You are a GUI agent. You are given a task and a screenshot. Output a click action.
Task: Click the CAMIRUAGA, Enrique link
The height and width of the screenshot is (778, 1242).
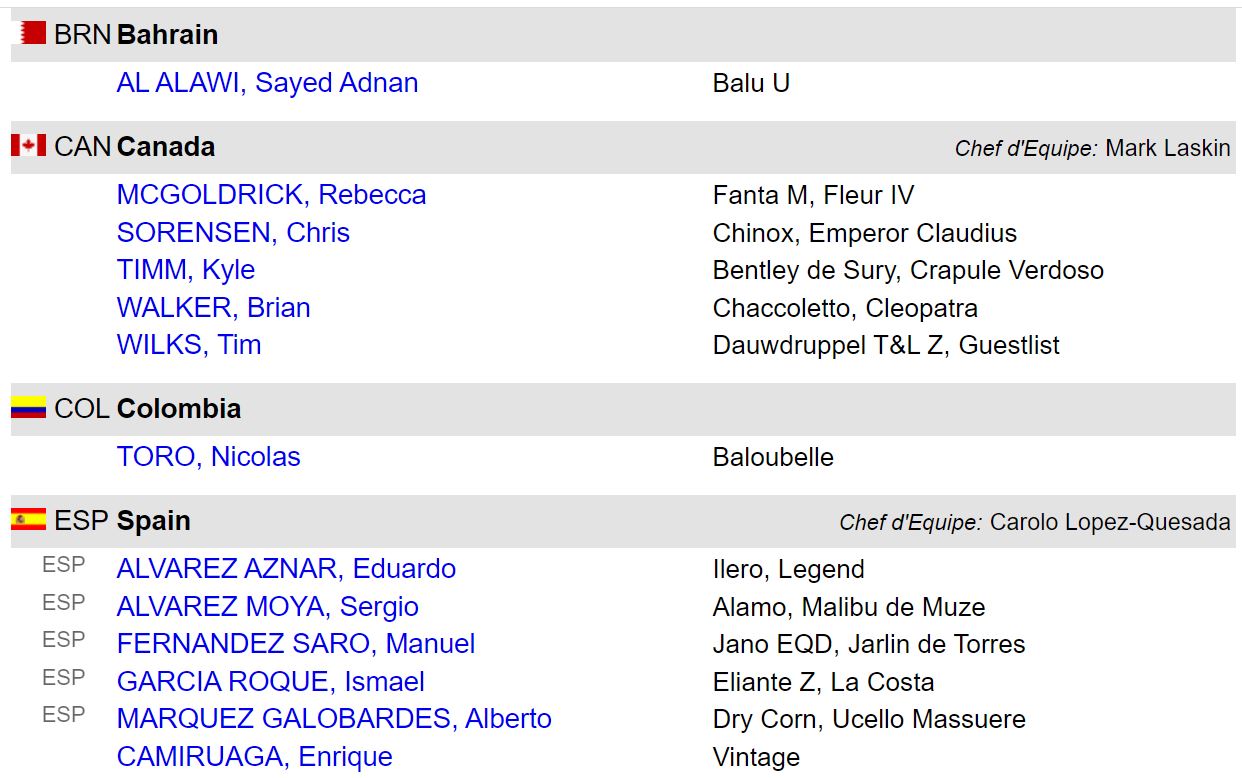coord(254,757)
